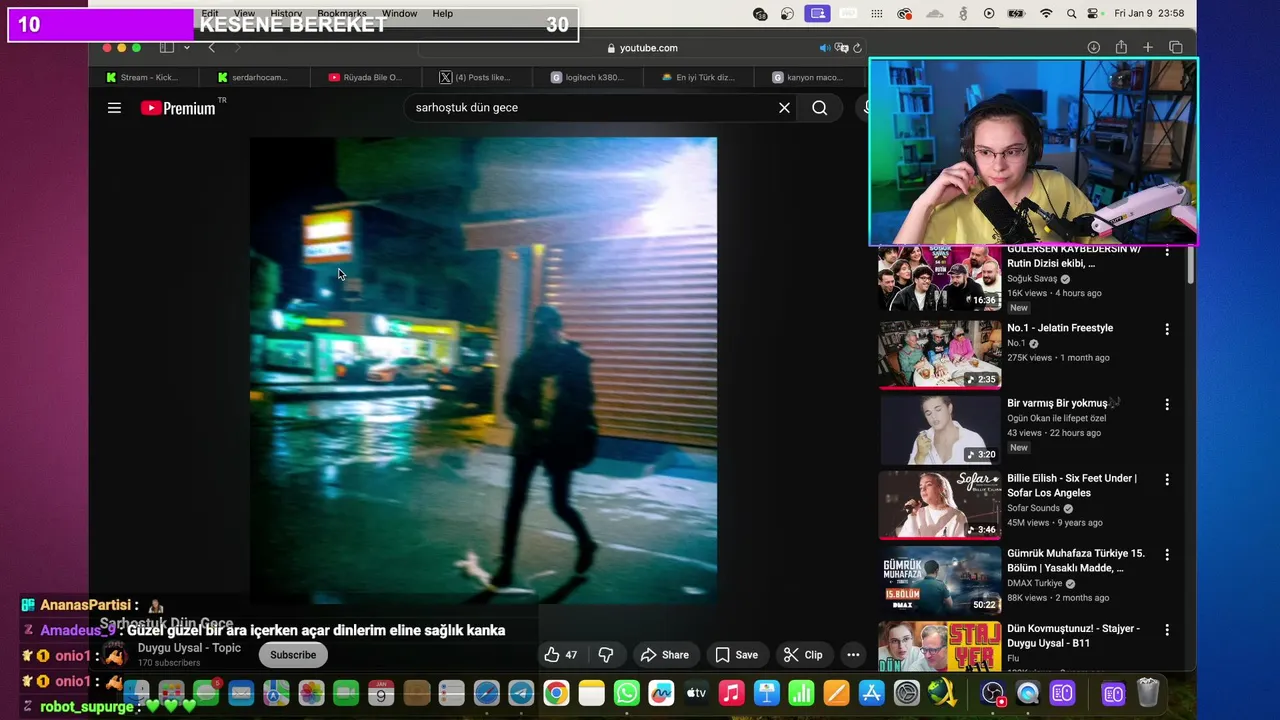Screen dimensions: 1280x720
Task: Open options for Gümrük Muhafaza Türkiye video
Action: point(1166,555)
